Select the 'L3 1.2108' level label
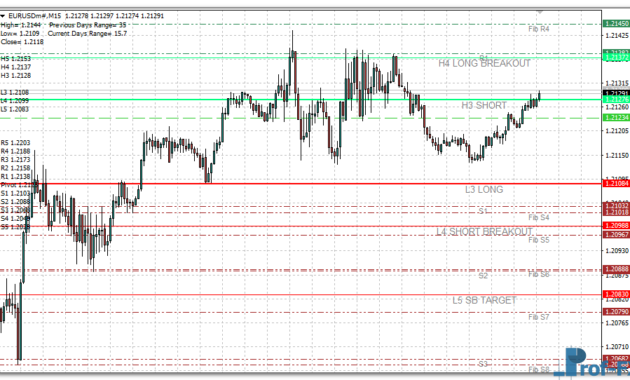The image size is (630, 380). pos(15,92)
